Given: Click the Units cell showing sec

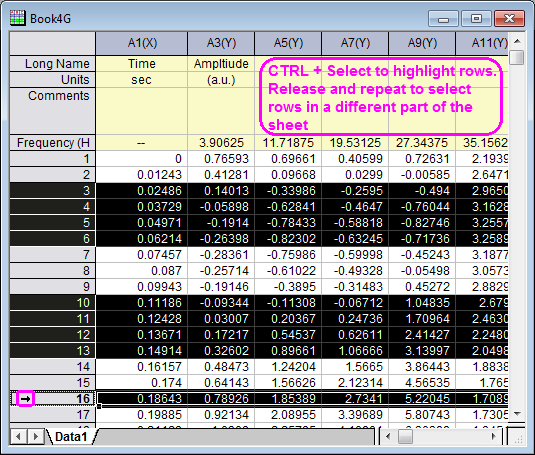Looking at the screenshot, I should tap(142, 80).
